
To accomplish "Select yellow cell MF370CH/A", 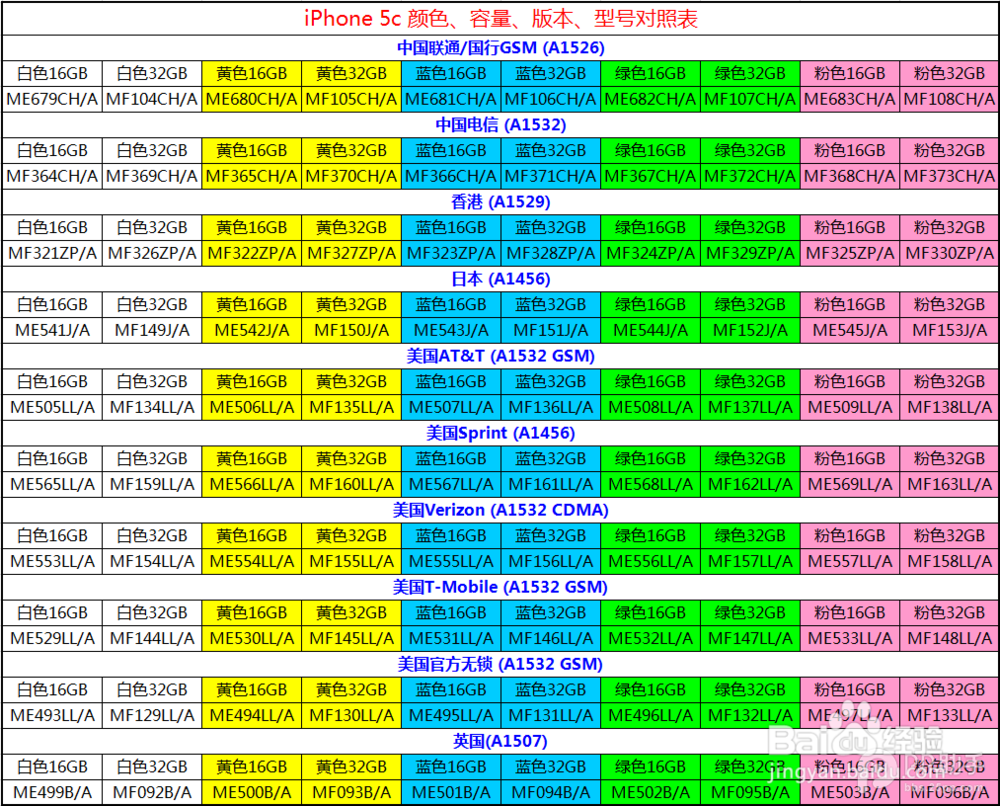I will point(351,177).
